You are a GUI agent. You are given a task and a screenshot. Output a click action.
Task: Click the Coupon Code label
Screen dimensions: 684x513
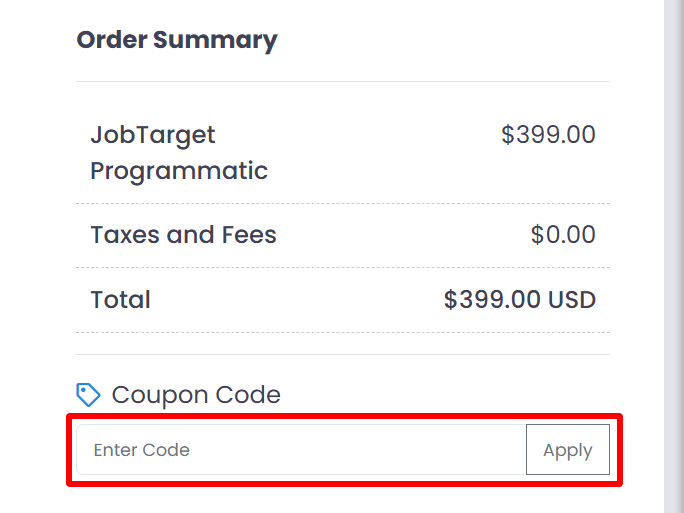pos(196,395)
